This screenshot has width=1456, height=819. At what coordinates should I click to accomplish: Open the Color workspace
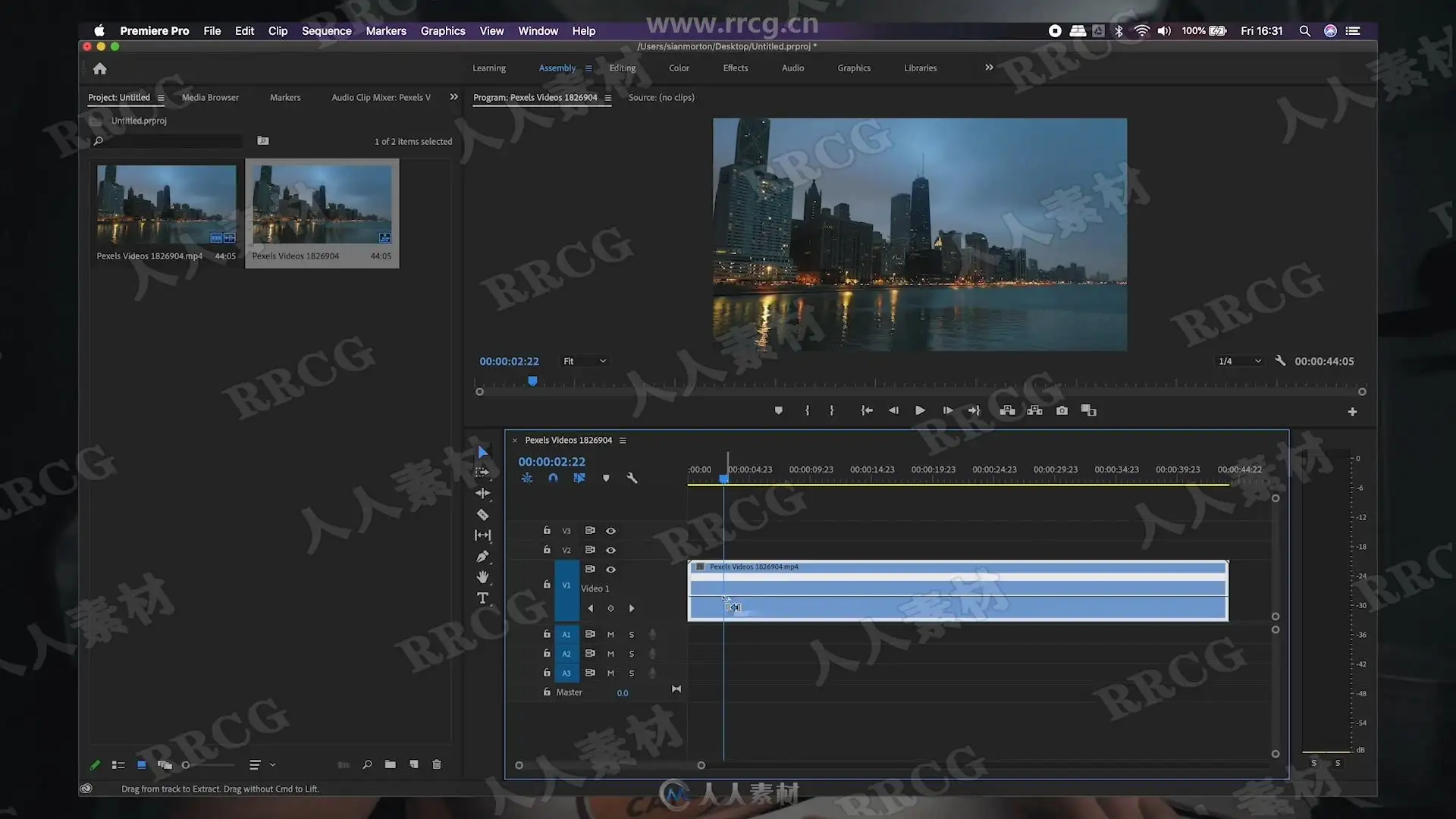pyautogui.click(x=679, y=67)
